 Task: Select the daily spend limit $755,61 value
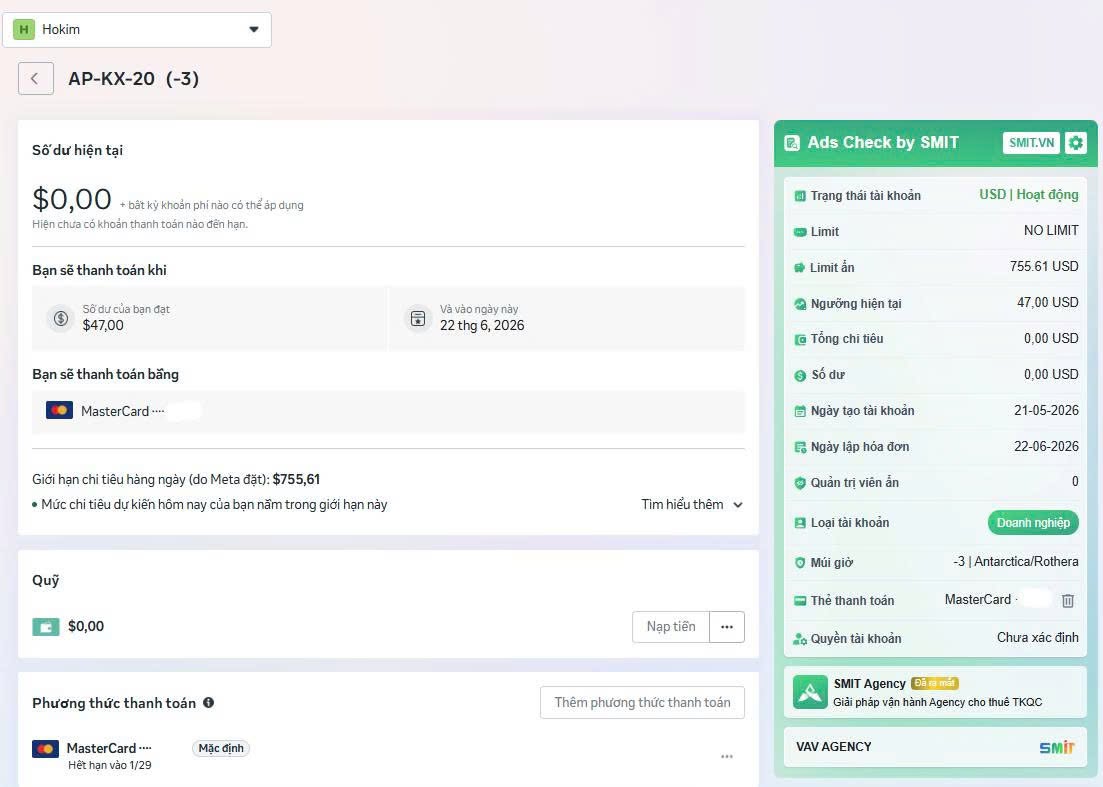coord(296,480)
